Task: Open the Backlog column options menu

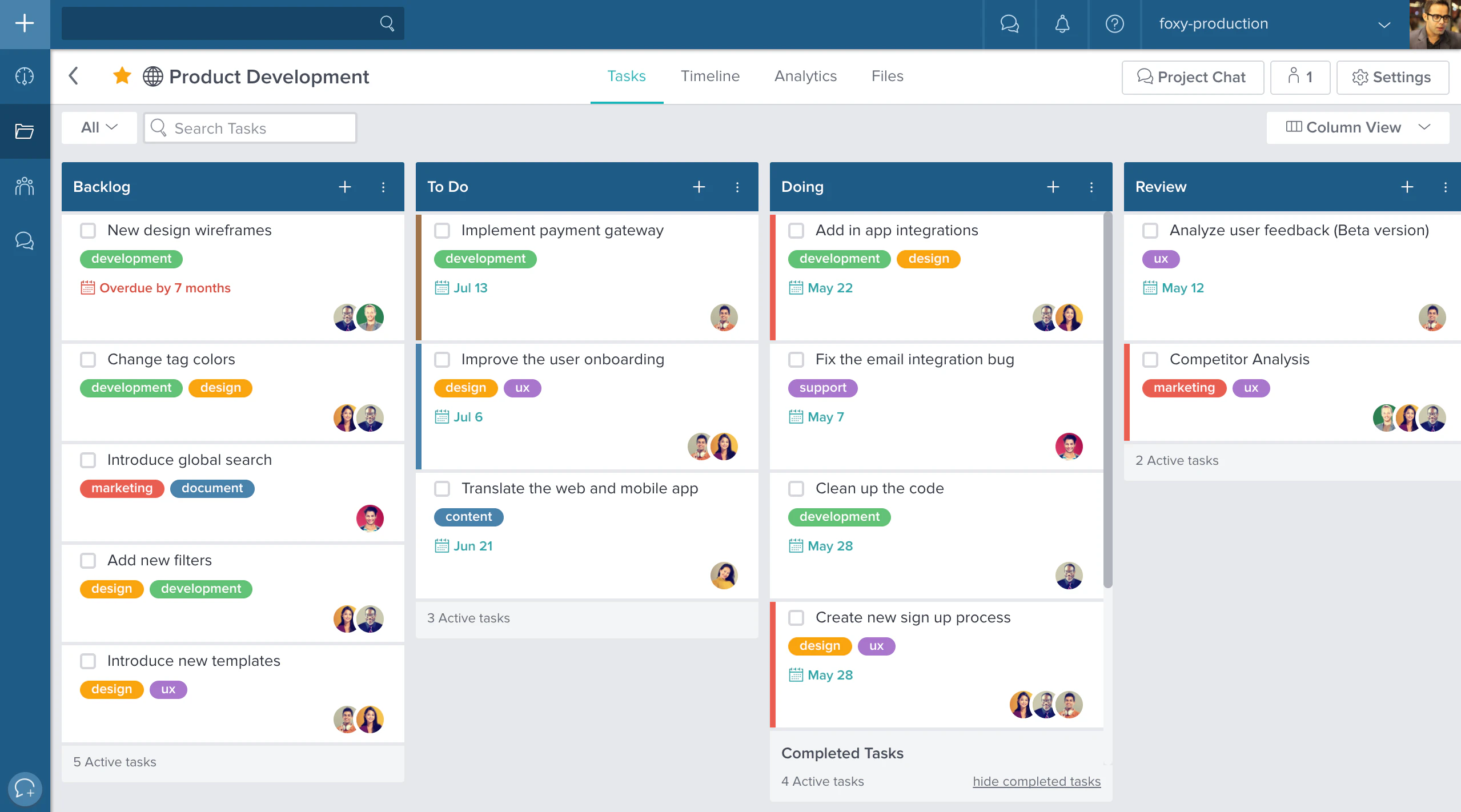Action: click(x=383, y=187)
